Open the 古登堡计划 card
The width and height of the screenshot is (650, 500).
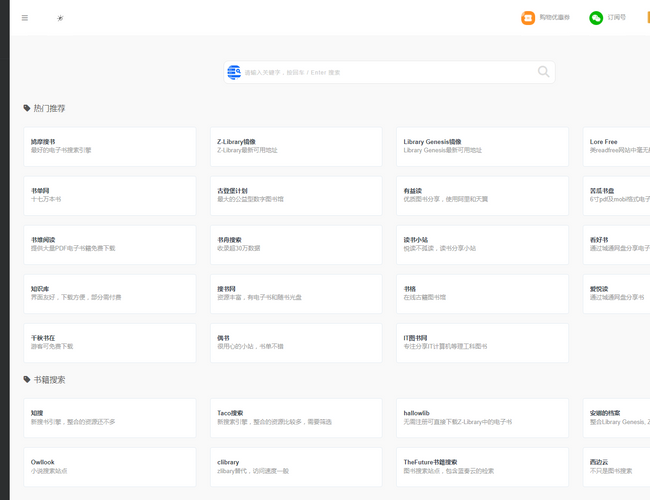tap(296, 196)
